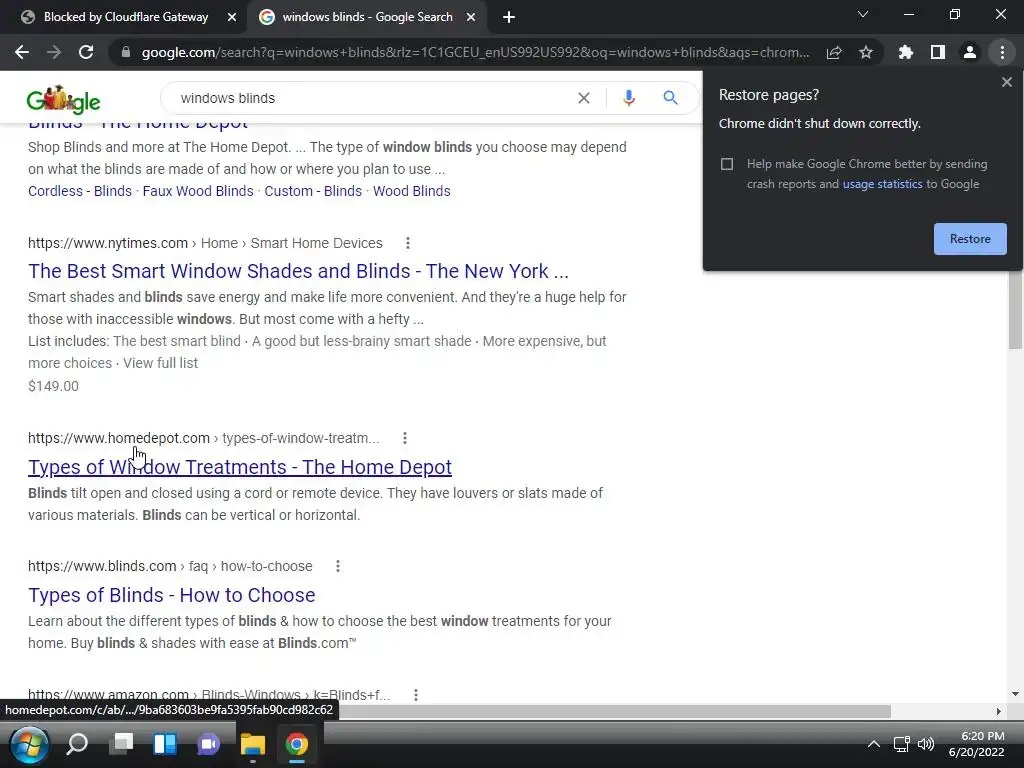The height and width of the screenshot is (768, 1024).
Task: Enable sending crash reports checkbox
Action: click(727, 164)
